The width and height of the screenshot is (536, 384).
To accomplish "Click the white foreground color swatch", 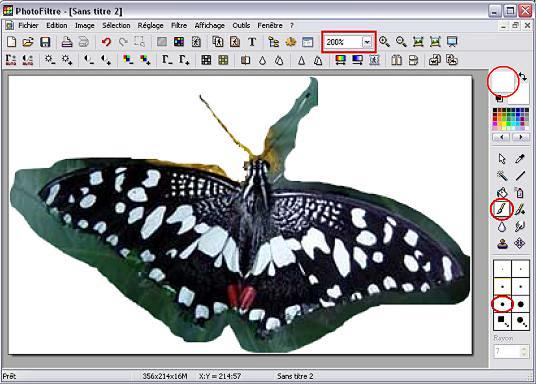I will [x=502, y=81].
